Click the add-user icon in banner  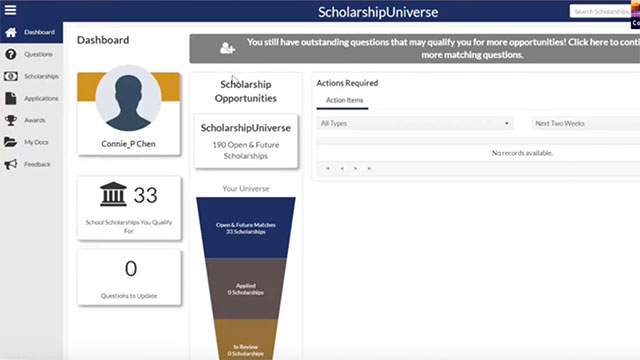227,48
